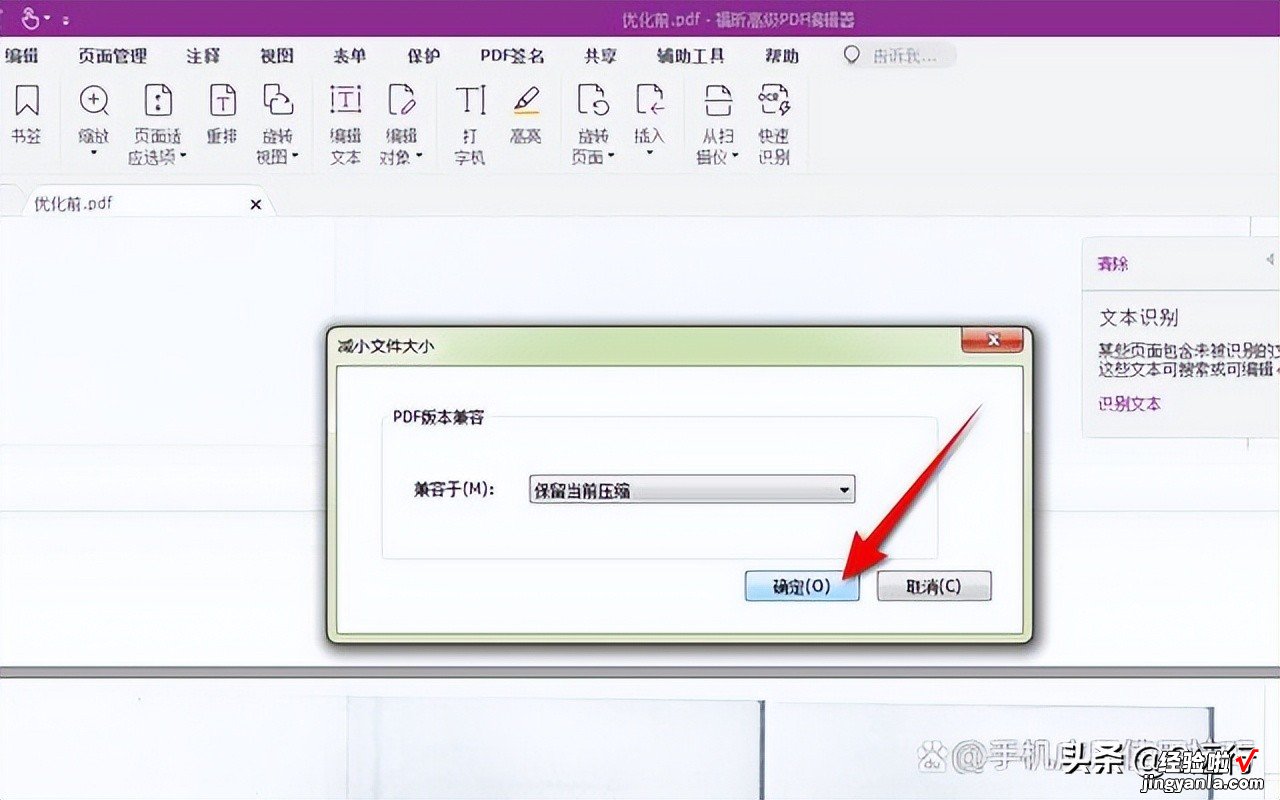Switch to the 视图 ribbon tab
This screenshot has width=1280, height=800.
(277, 56)
